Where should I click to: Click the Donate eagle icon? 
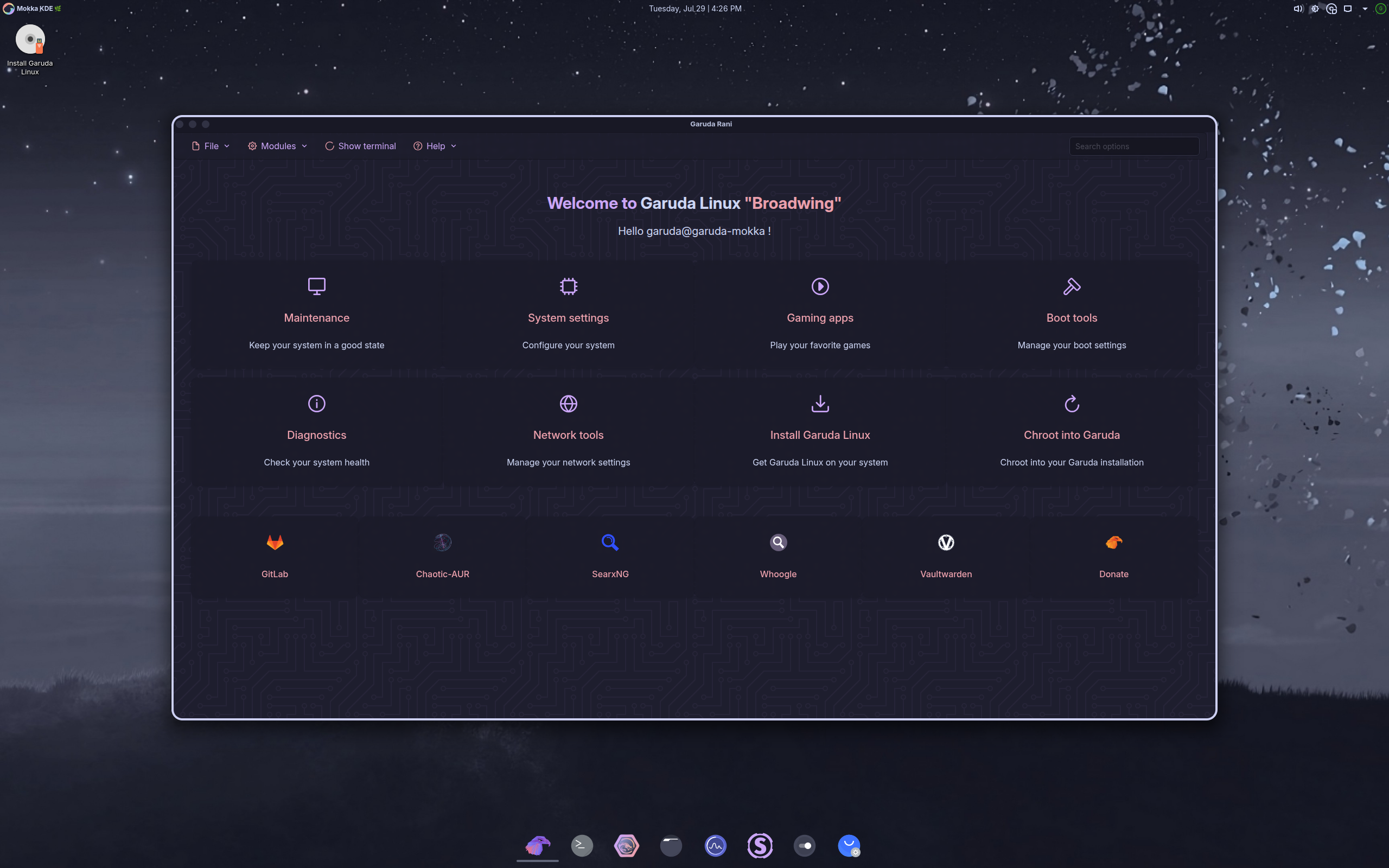(1113, 542)
